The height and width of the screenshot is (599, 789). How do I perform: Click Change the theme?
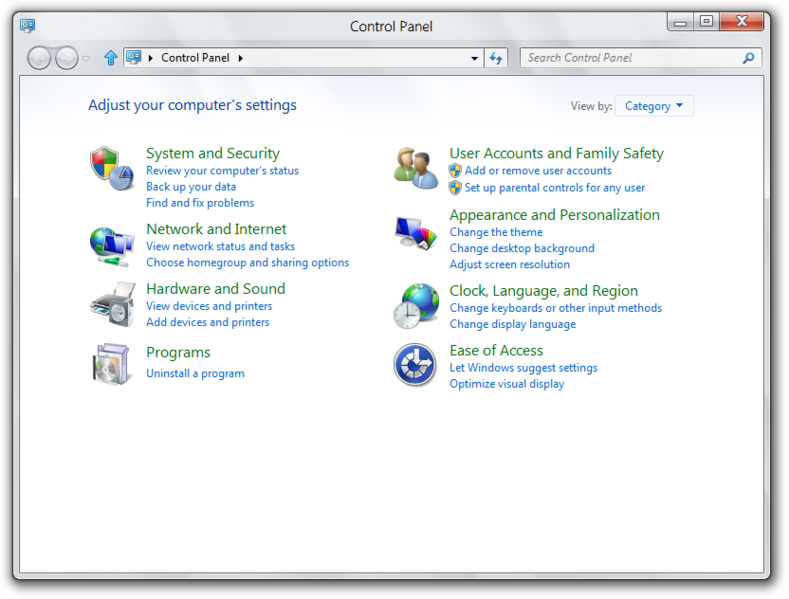coord(496,232)
